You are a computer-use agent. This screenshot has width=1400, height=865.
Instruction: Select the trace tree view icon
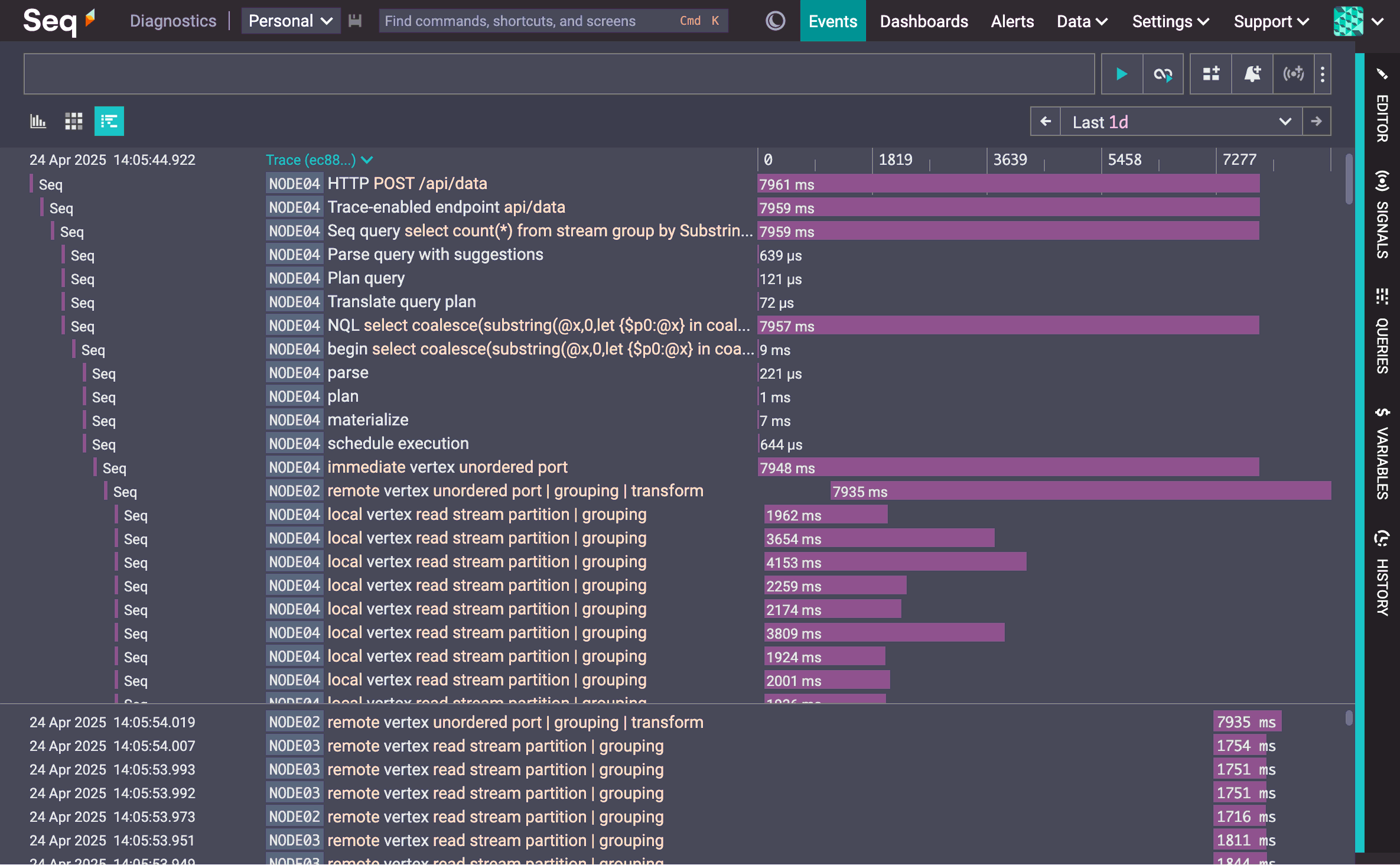click(109, 121)
